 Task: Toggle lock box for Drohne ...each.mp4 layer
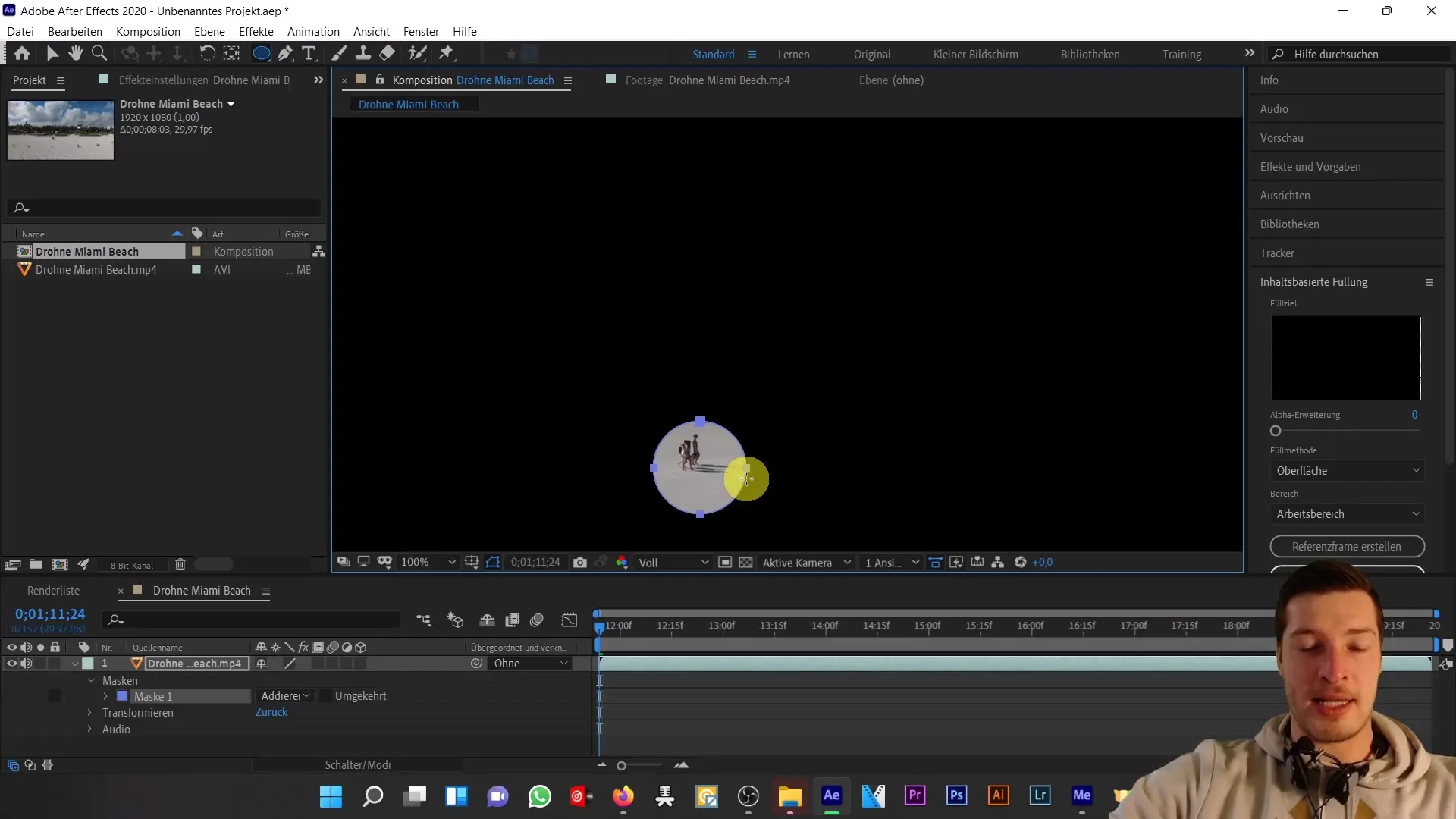55,664
